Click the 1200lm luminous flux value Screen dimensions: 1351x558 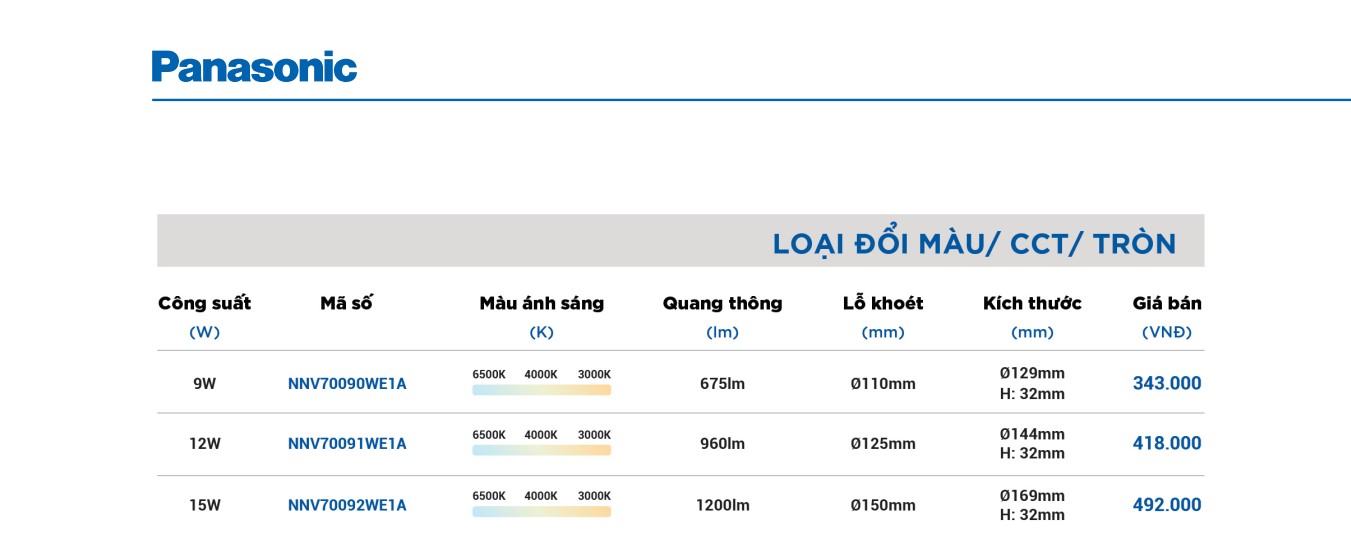pyautogui.click(x=722, y=505)
